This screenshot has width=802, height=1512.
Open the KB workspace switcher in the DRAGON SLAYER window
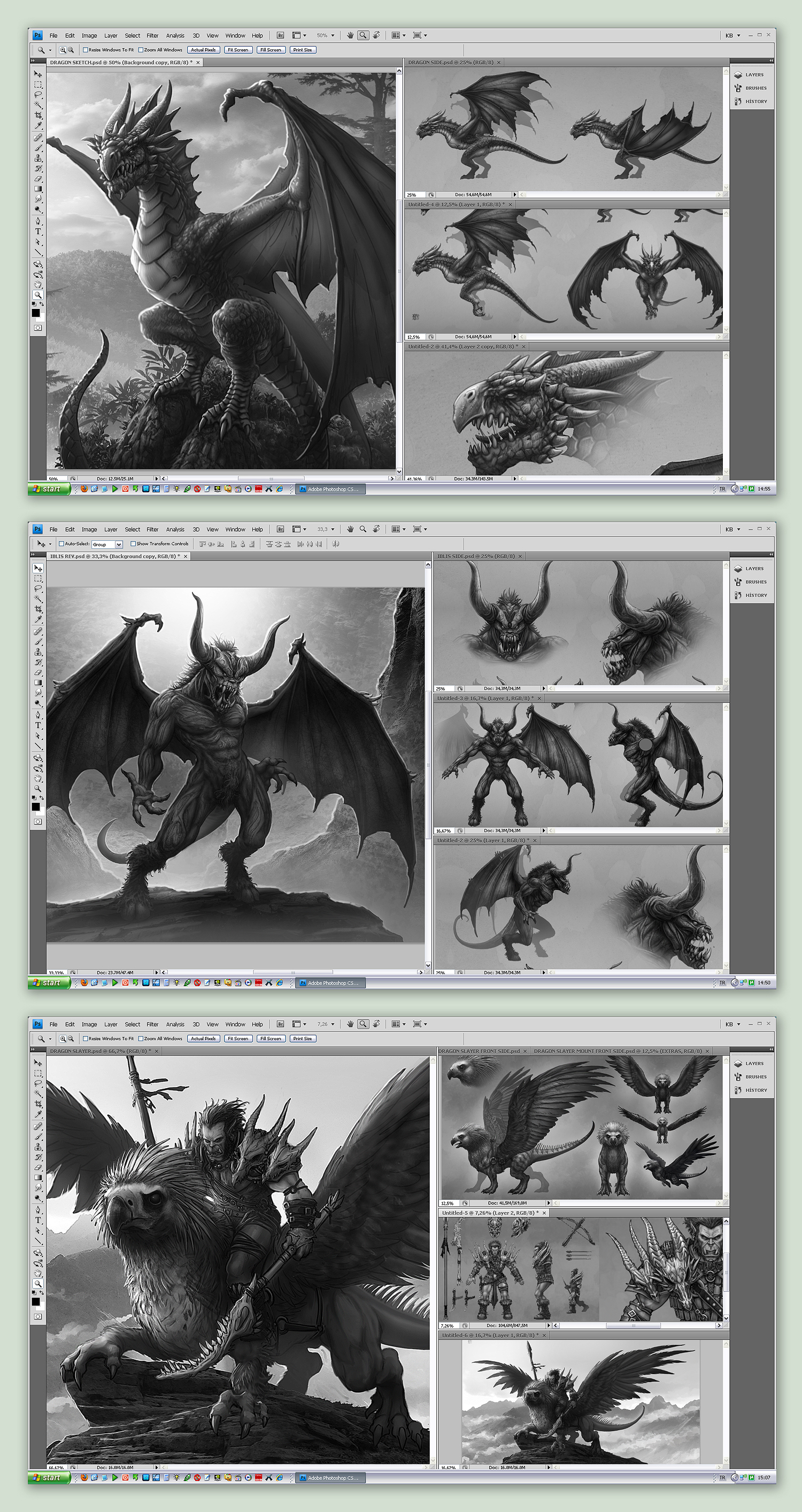732,1024
